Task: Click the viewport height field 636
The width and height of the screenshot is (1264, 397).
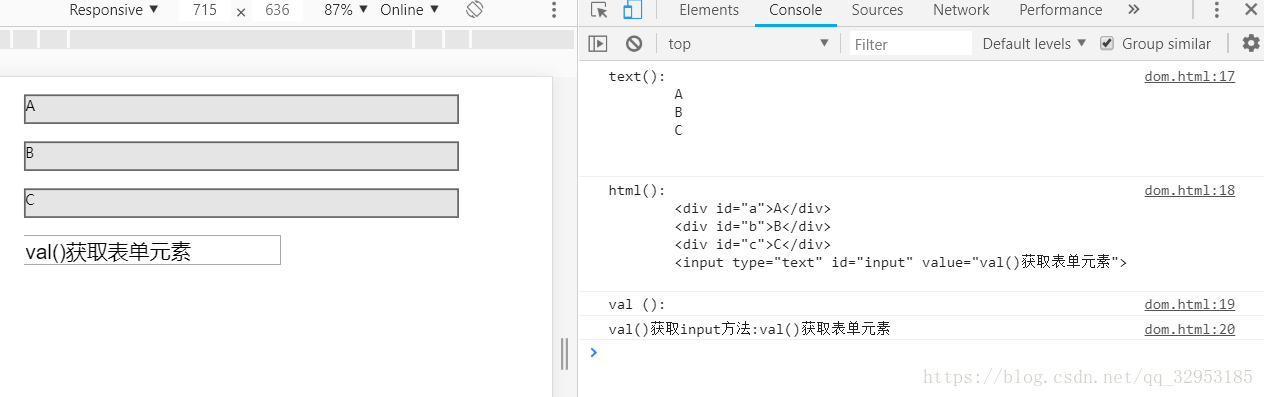Action: pyautogui.click(x=277, y=10)
